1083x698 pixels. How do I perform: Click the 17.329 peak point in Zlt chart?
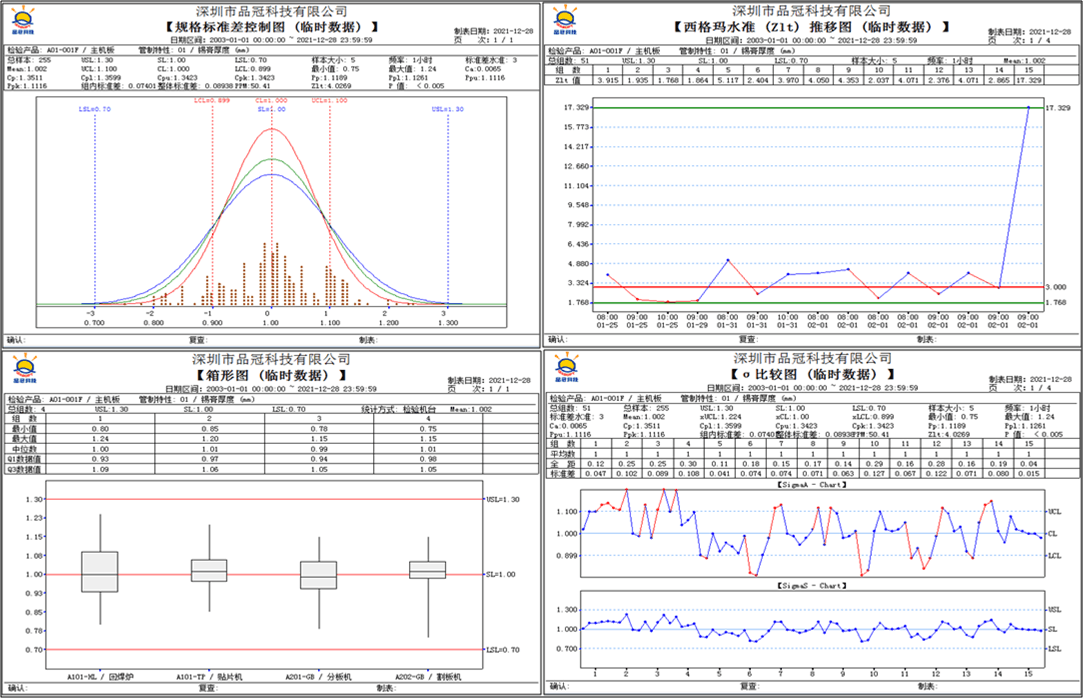pos(1028,107)
